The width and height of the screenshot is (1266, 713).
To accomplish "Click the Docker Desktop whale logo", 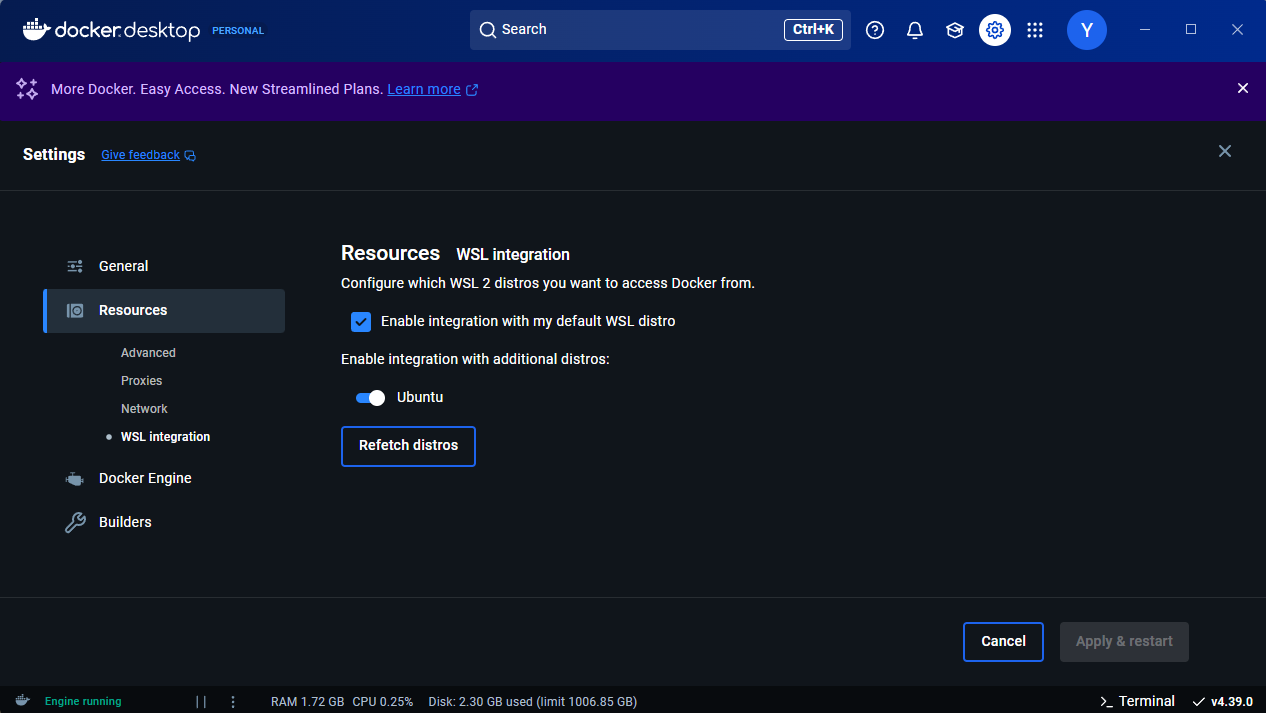I will [x=36, y=30].
